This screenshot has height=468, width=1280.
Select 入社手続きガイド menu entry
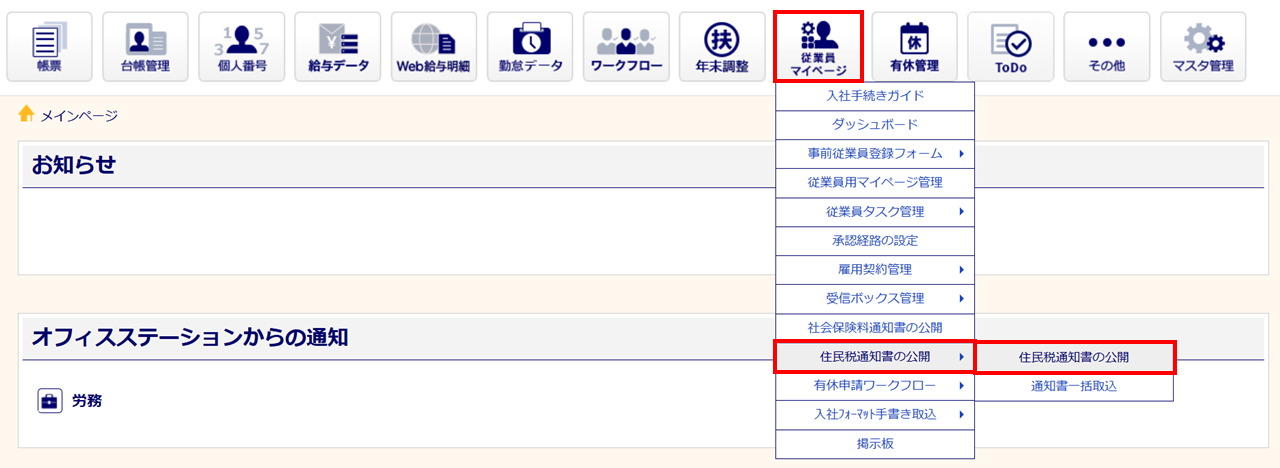[x=875, y=96]
